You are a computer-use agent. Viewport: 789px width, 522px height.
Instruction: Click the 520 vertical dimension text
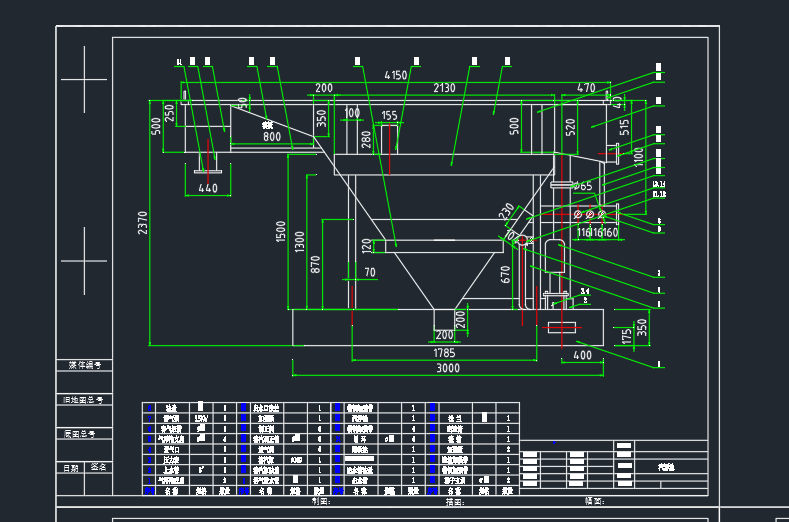pyautogui.click(x=570, y=127)
